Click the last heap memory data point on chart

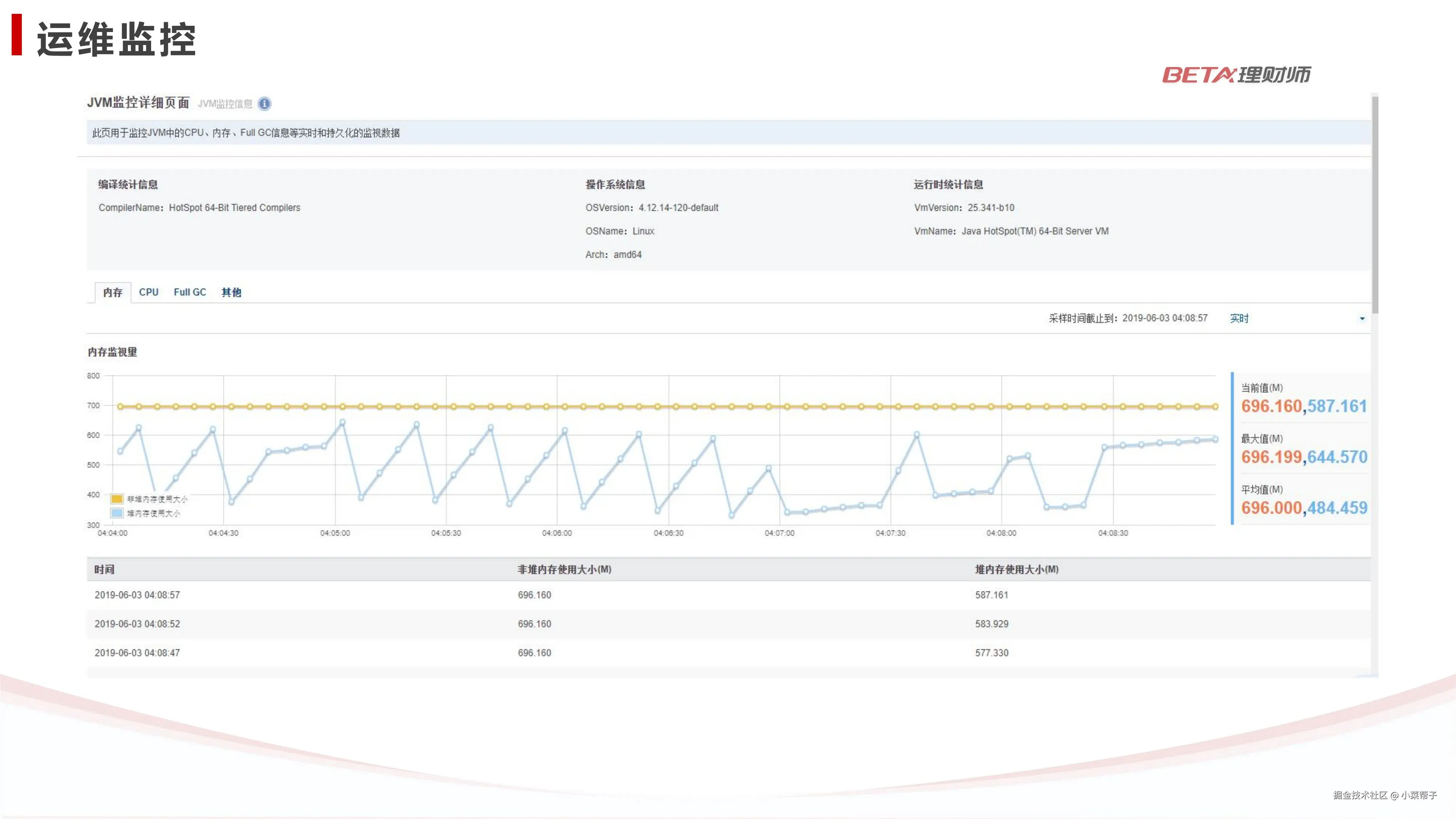click(x=1215, y=439)
